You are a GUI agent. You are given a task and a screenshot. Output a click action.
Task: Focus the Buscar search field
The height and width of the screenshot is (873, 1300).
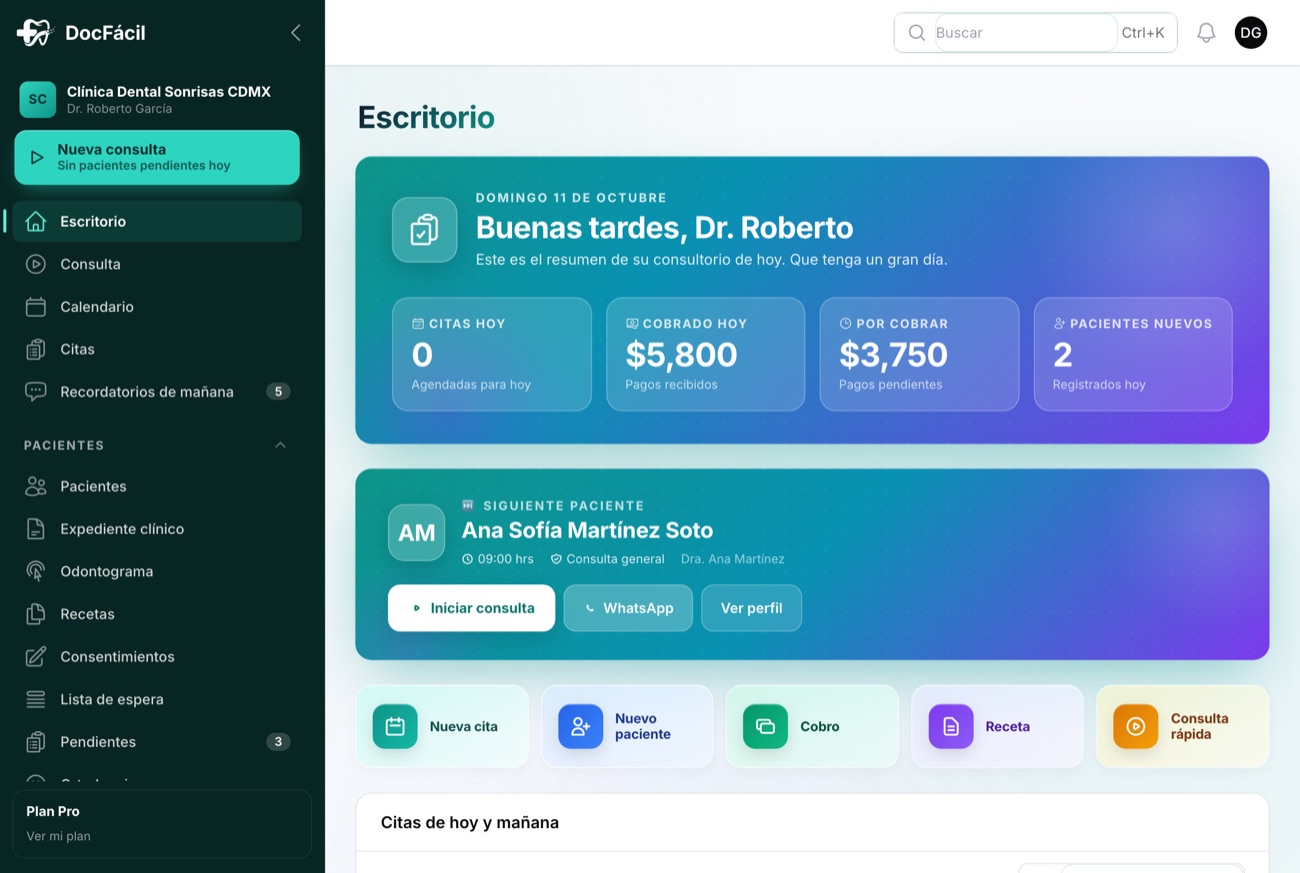coord(1026,33)
